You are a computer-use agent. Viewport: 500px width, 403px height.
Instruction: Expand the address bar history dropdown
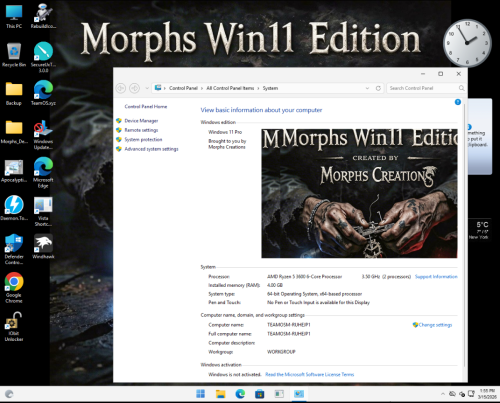[x=367, y=88]
